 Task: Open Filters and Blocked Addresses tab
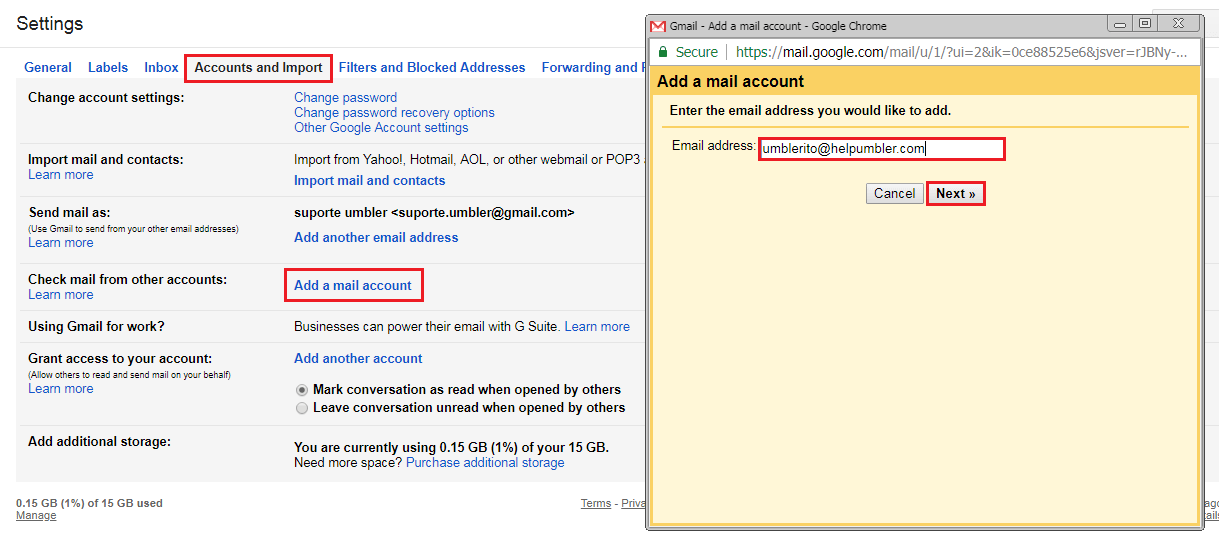click(x=432, y=68)
